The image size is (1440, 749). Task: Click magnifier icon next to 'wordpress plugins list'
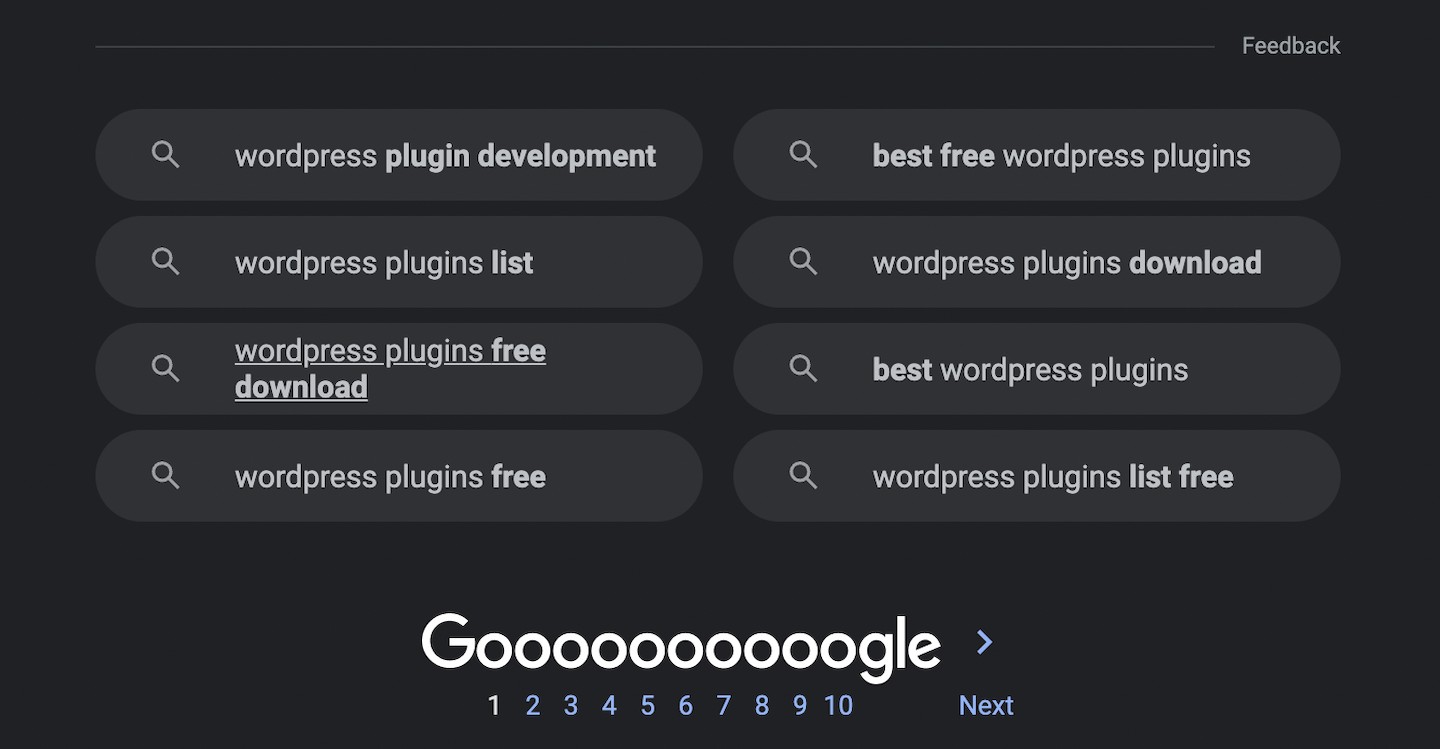pos(165,262)
